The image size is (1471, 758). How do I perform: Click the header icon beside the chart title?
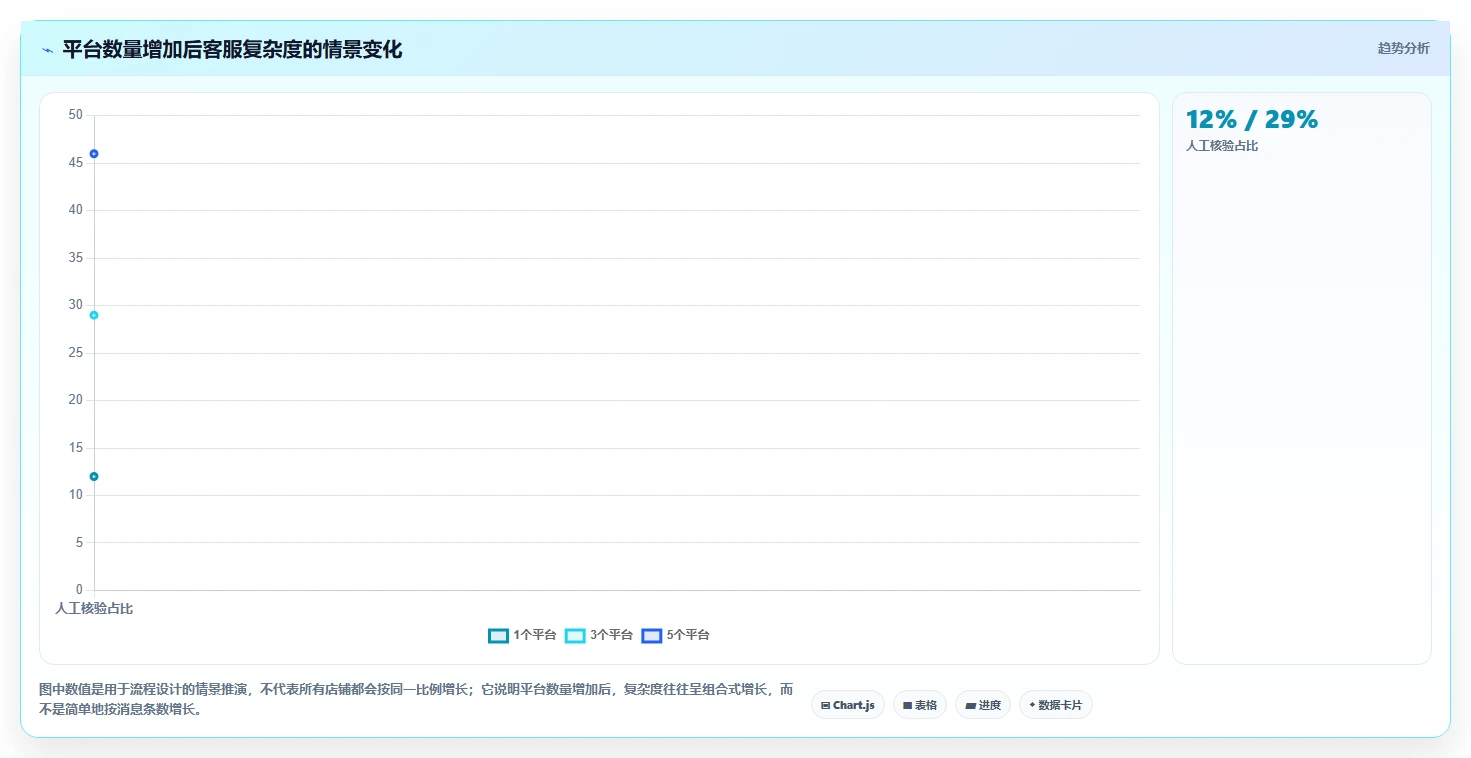[47, 50]
